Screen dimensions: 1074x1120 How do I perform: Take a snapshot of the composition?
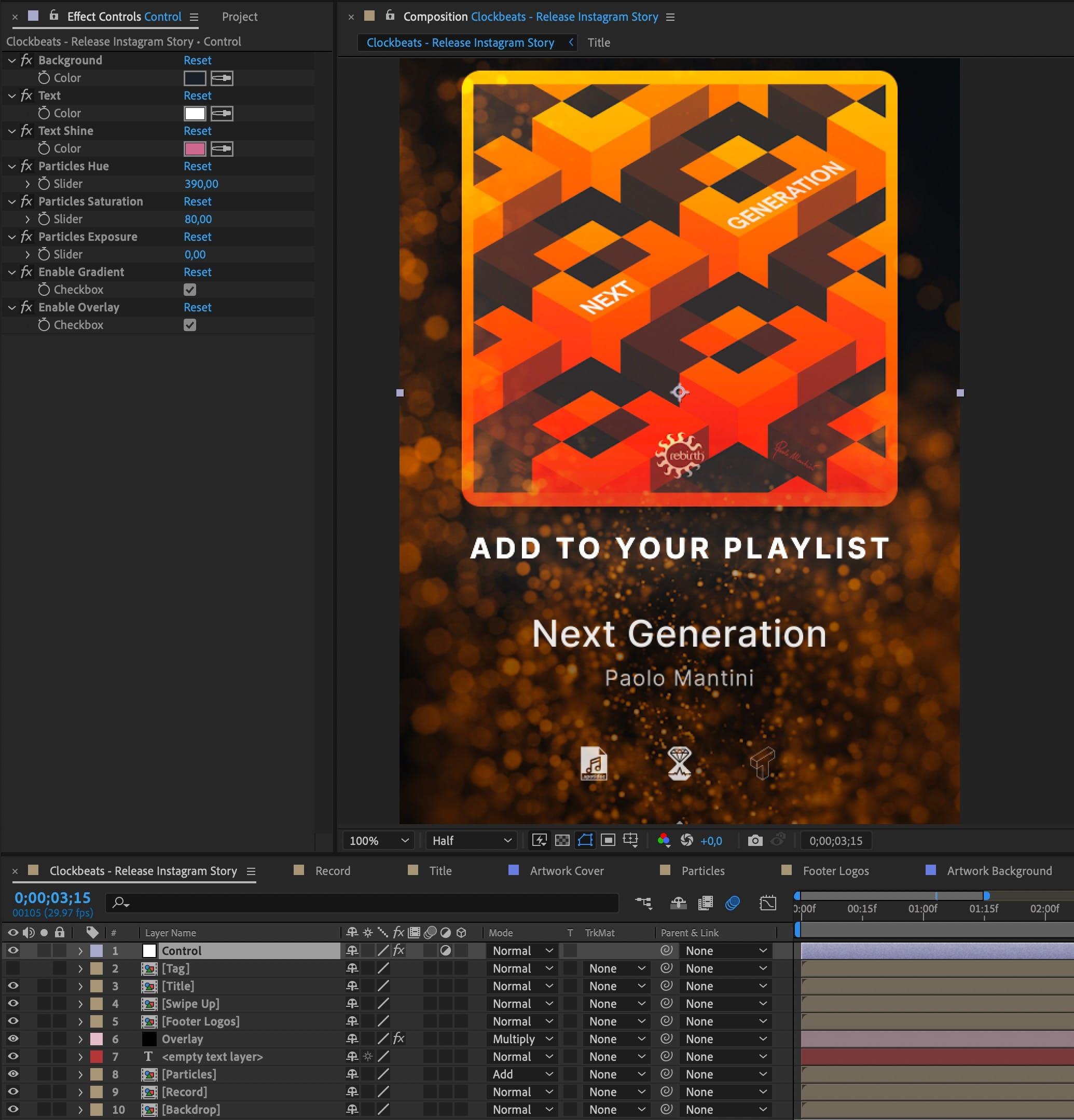(756, 841)
